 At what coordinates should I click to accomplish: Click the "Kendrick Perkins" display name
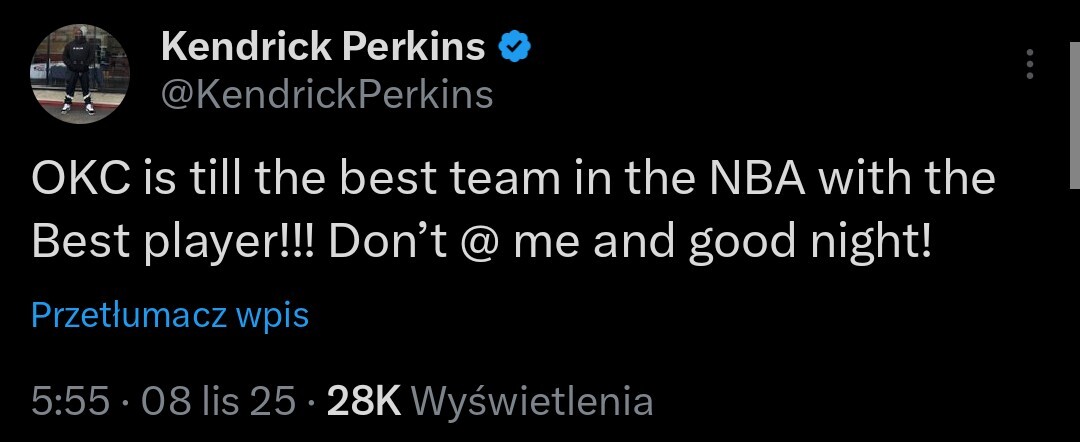(323, 46)
